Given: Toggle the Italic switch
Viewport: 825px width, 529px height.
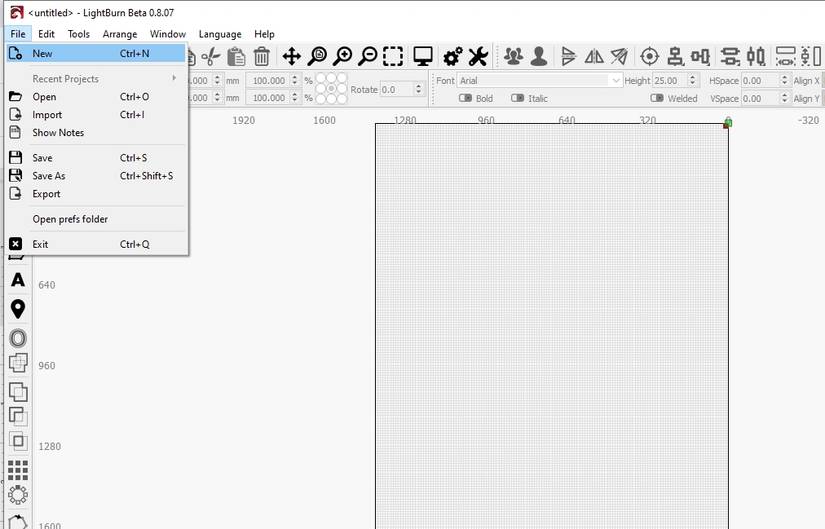Looking at the screenshot, I should click(517, 98).
